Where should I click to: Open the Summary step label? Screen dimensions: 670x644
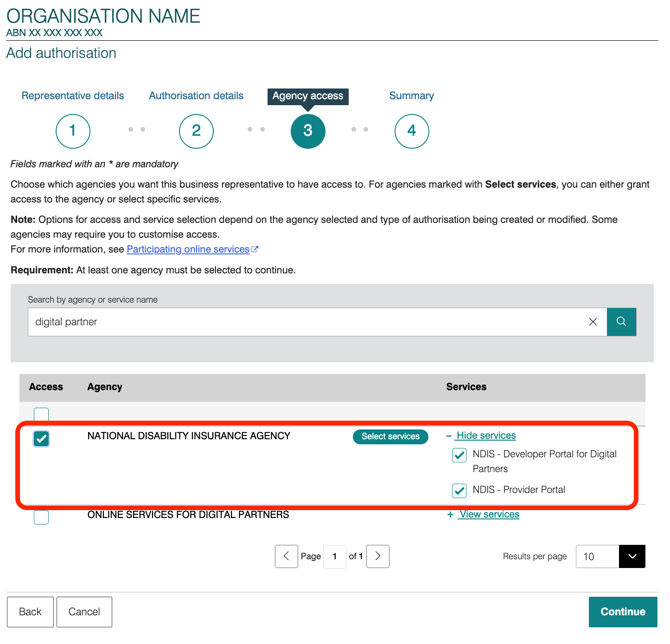(x=411, y=96)
